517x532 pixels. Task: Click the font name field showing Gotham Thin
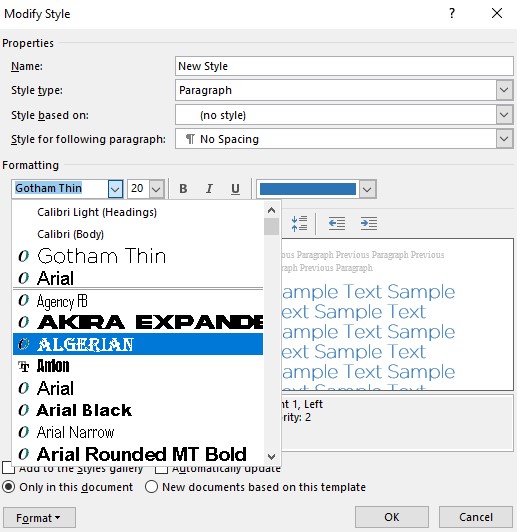[x=61, y=189]
